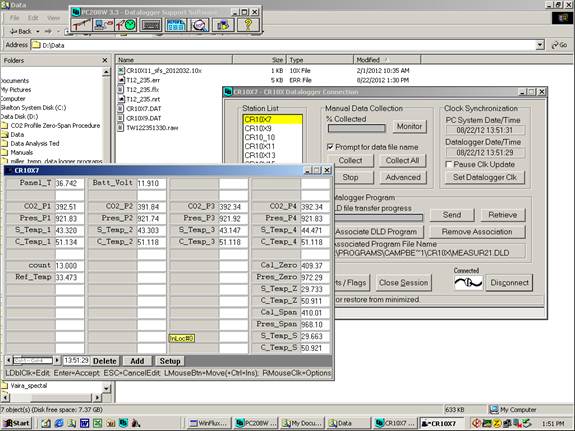Click the yellow circle system tray icon
575x431 pixels.
pos(497,423)
